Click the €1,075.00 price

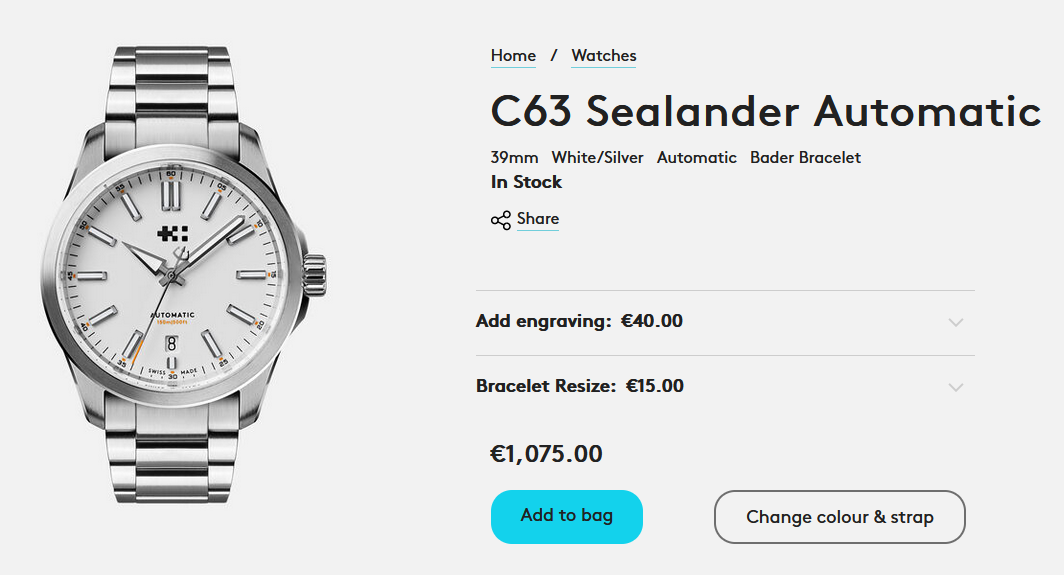(x=546, y=454)
